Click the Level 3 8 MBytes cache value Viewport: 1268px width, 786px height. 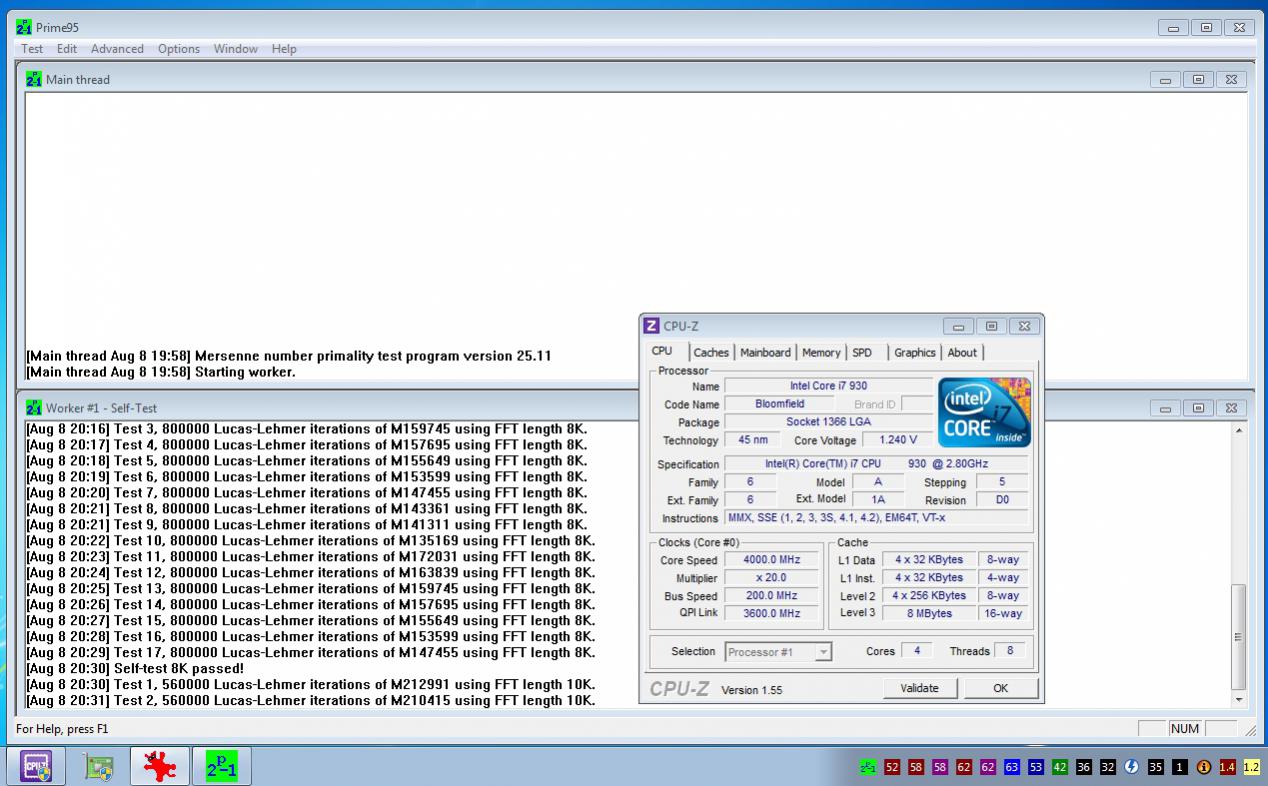(929, 613)
